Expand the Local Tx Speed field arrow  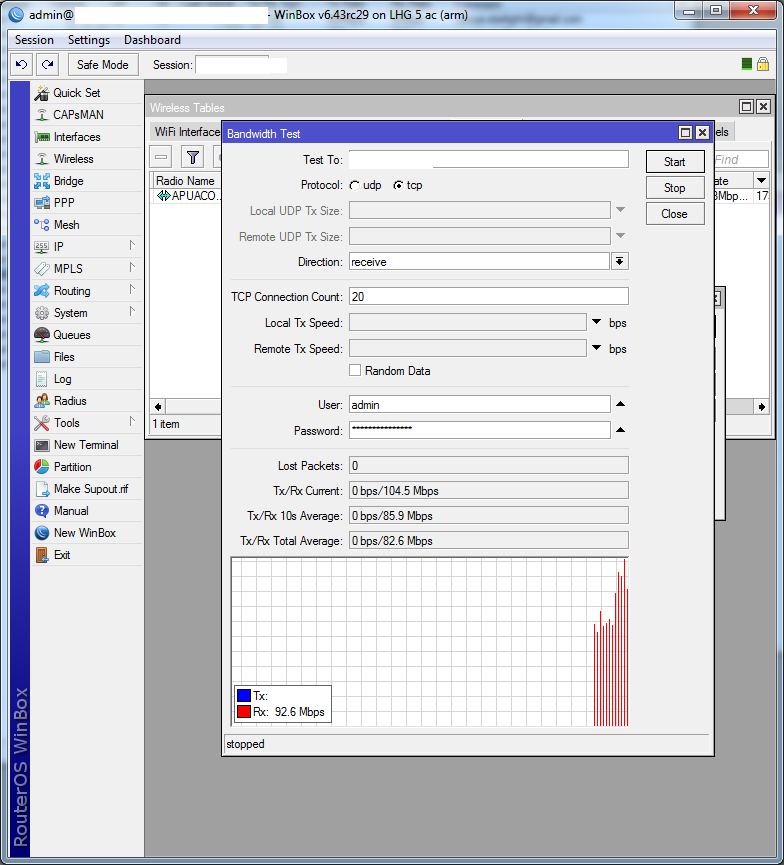(x=596, y=322)
